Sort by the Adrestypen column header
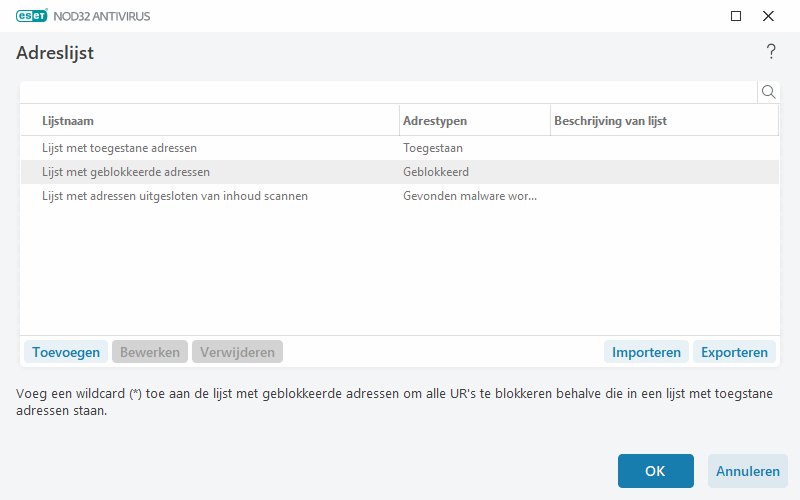Image resolution: width=800 pixels, height=500 pixels. coord(474,121)
